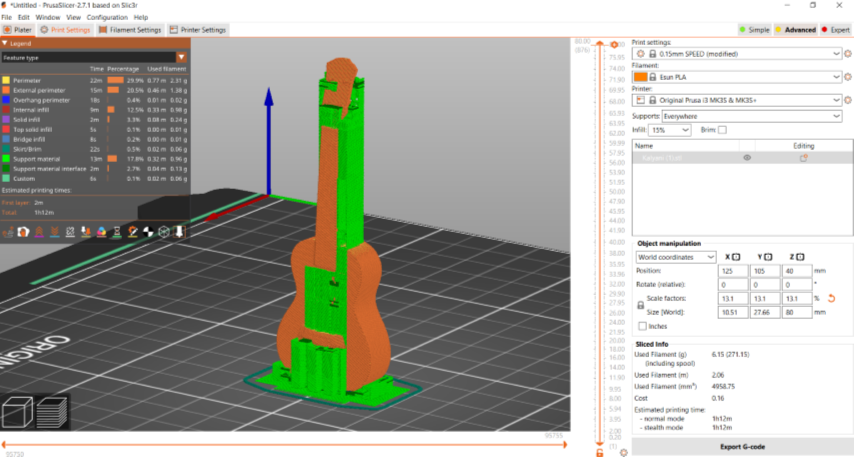
Task: Click the vertical layer slider top cog icon
Action: click(x=614, y=45)
